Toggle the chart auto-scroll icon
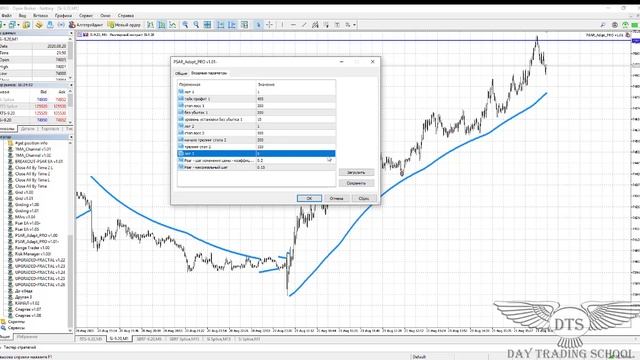The image size is (640, 360). tap(220, 25)
